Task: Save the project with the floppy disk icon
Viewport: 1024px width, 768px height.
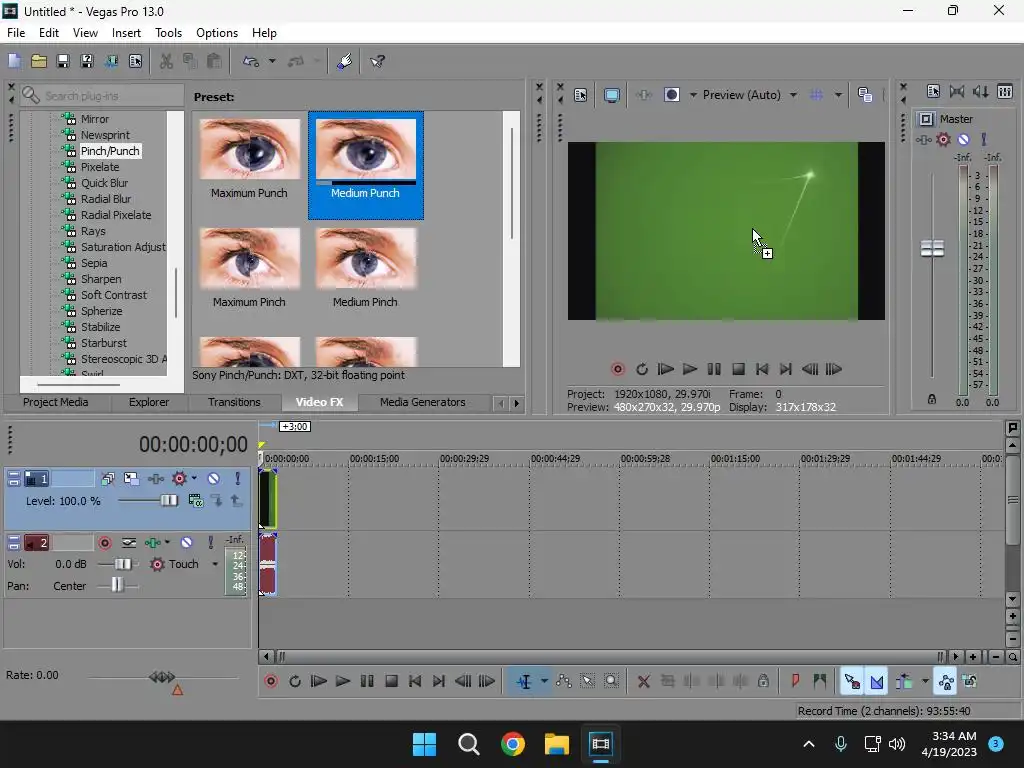Action: [x=63, y=61]
